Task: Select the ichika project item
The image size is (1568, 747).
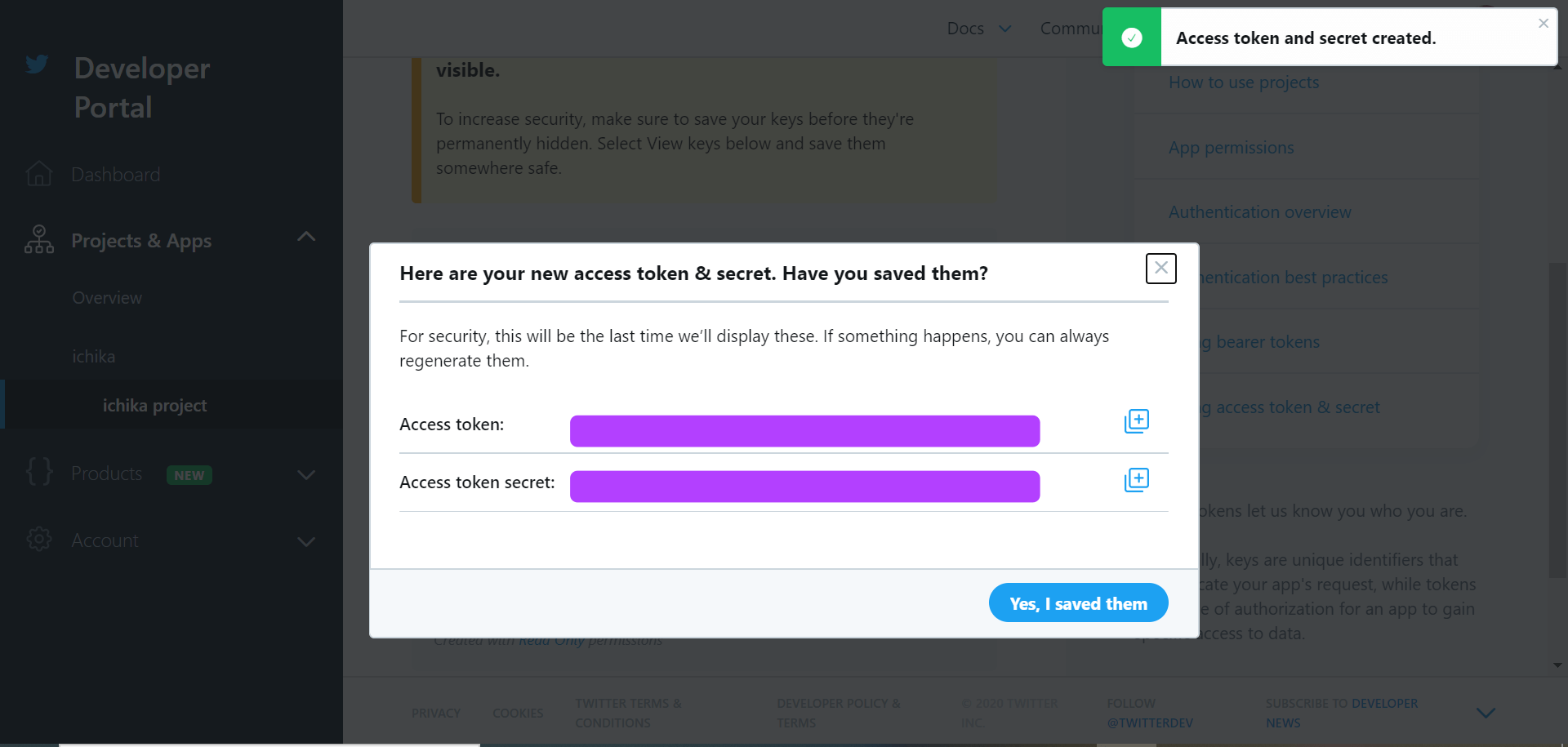Action: (155, 406)
